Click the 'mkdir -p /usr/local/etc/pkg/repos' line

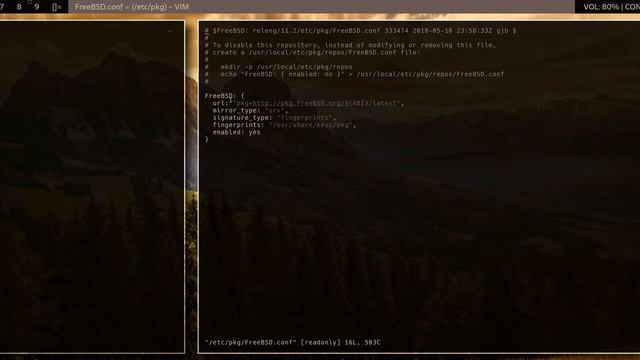[x=278, y=67]
